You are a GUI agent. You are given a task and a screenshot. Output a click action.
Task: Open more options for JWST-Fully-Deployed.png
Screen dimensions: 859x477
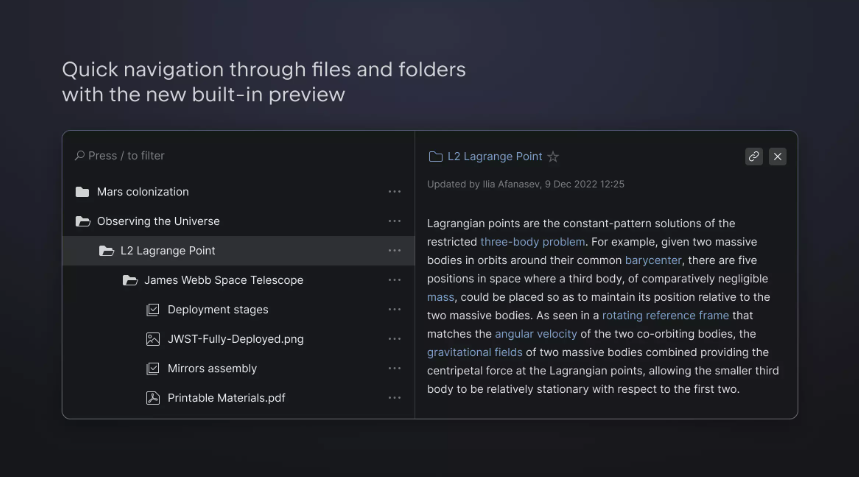(x=395, y=339)
